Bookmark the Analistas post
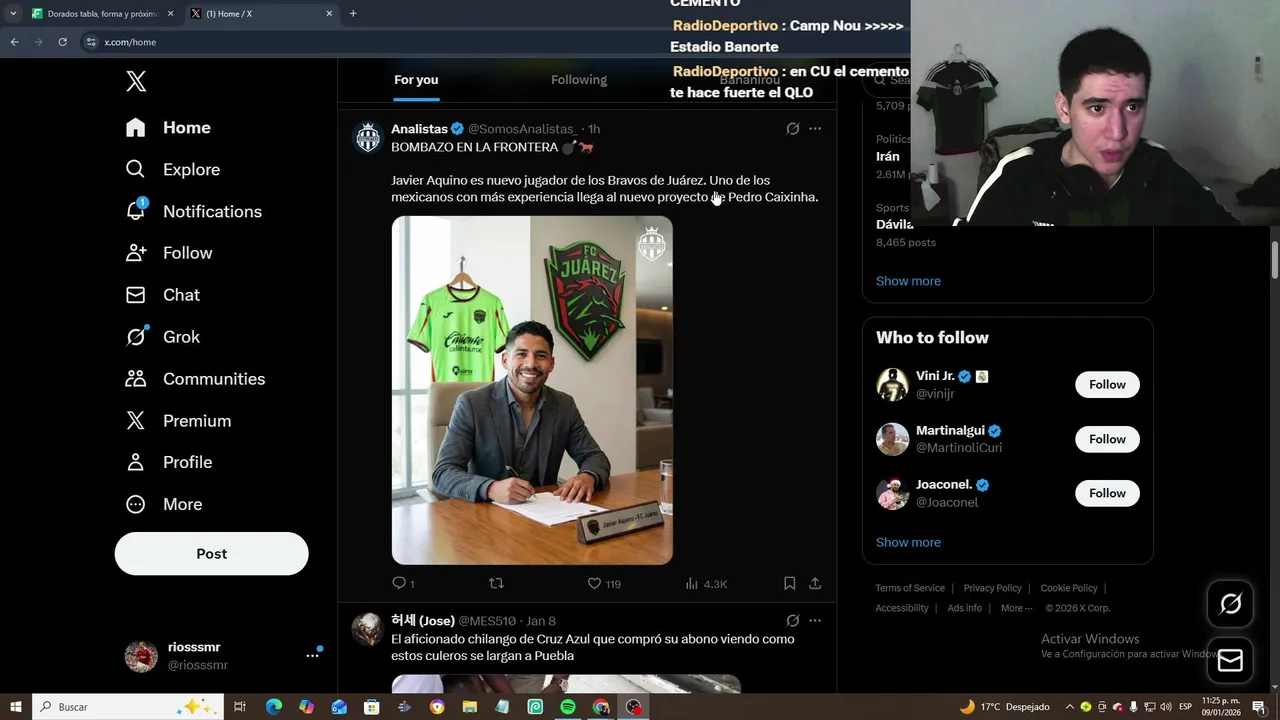 click(x=789, y=583)
